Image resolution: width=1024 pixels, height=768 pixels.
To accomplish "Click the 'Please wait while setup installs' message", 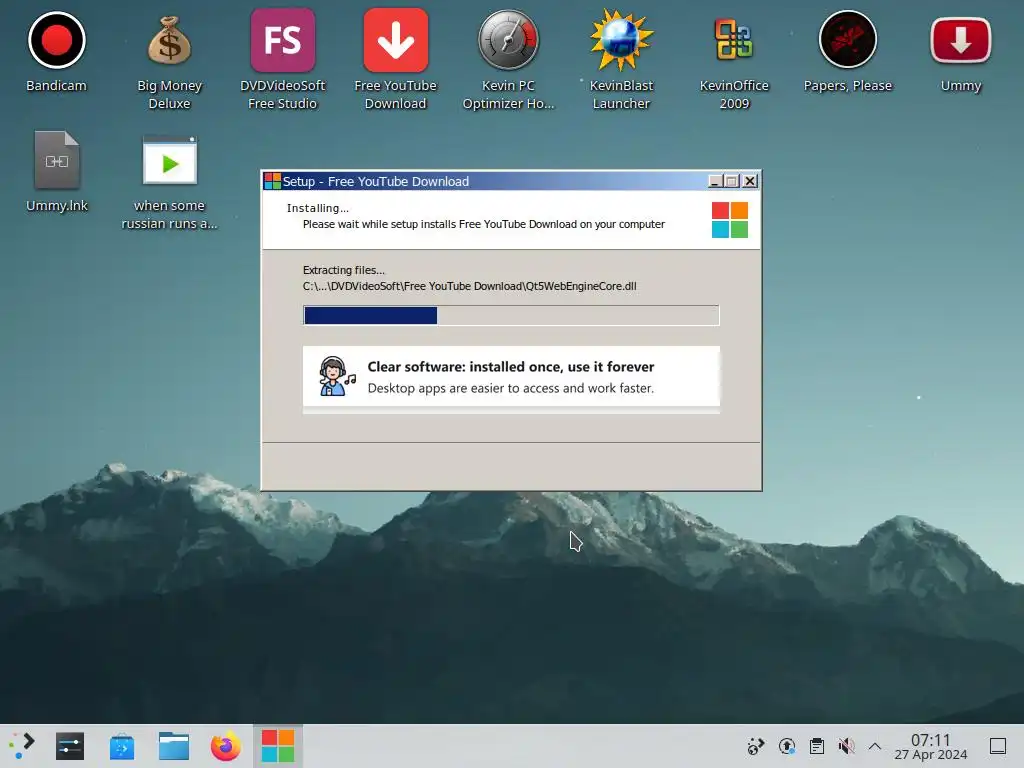I will click(483, 224).
